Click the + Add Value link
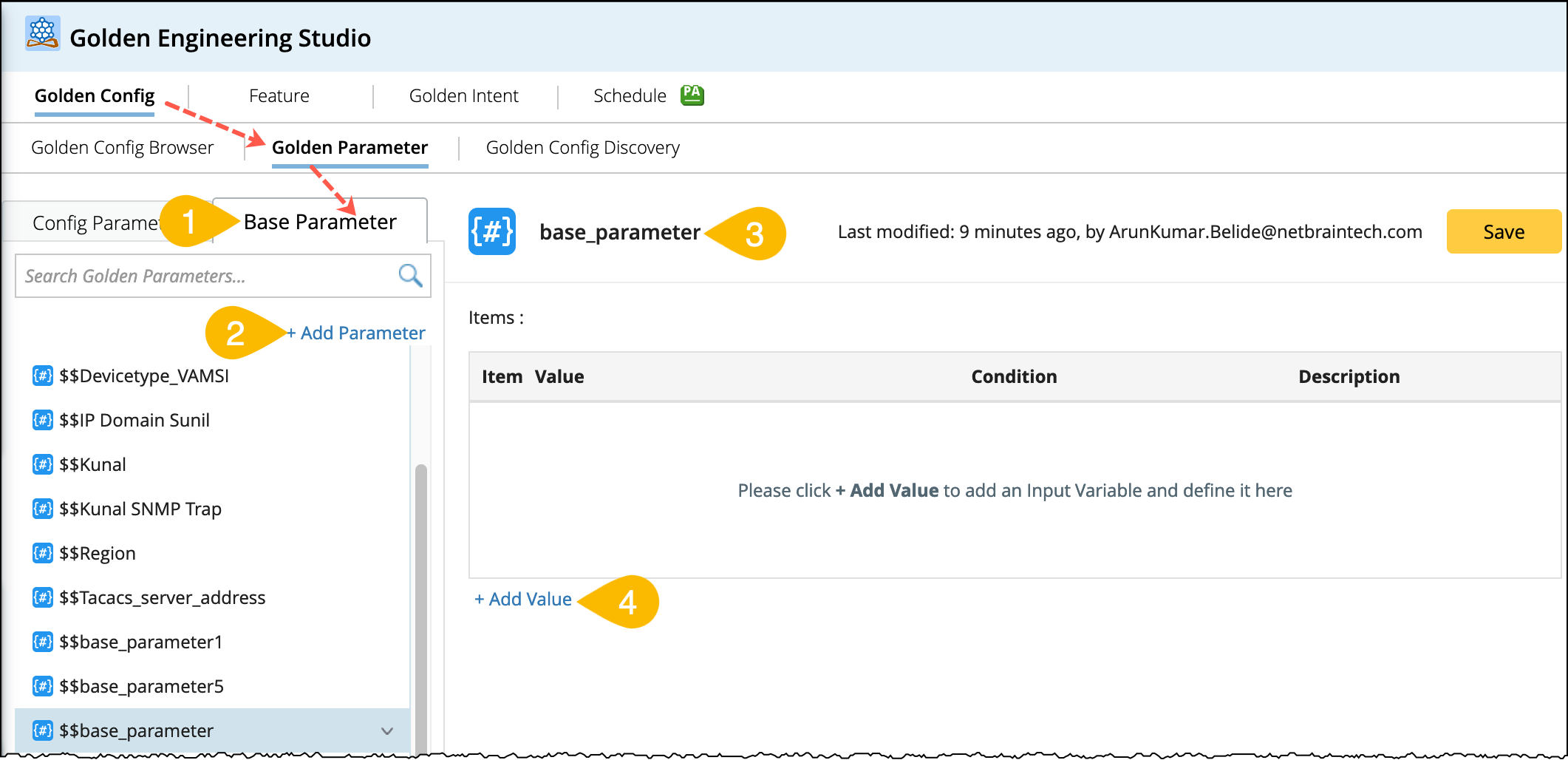The height and width of the screenshot is (760, 1568). coord(523,599)
